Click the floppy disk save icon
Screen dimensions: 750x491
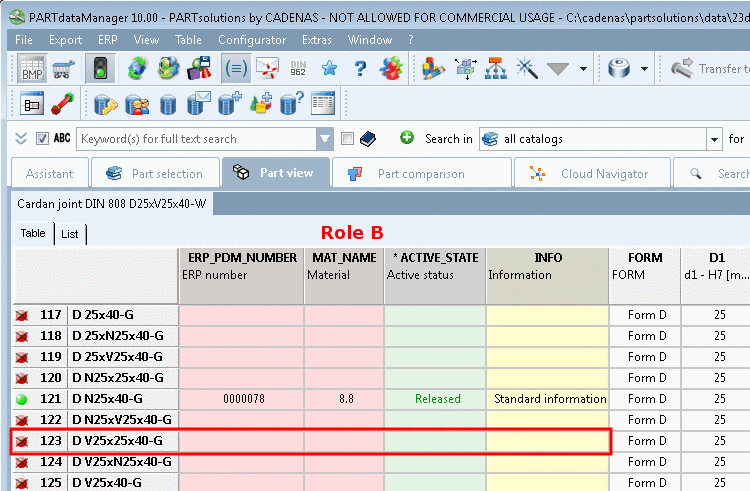click(x=199, y=69)
